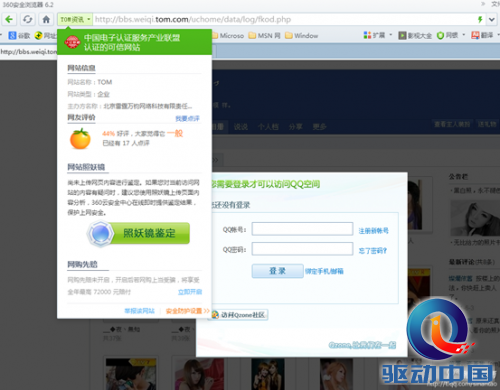
Task: Open 安全防护设置 link
Action: click(x=187, y=311)
